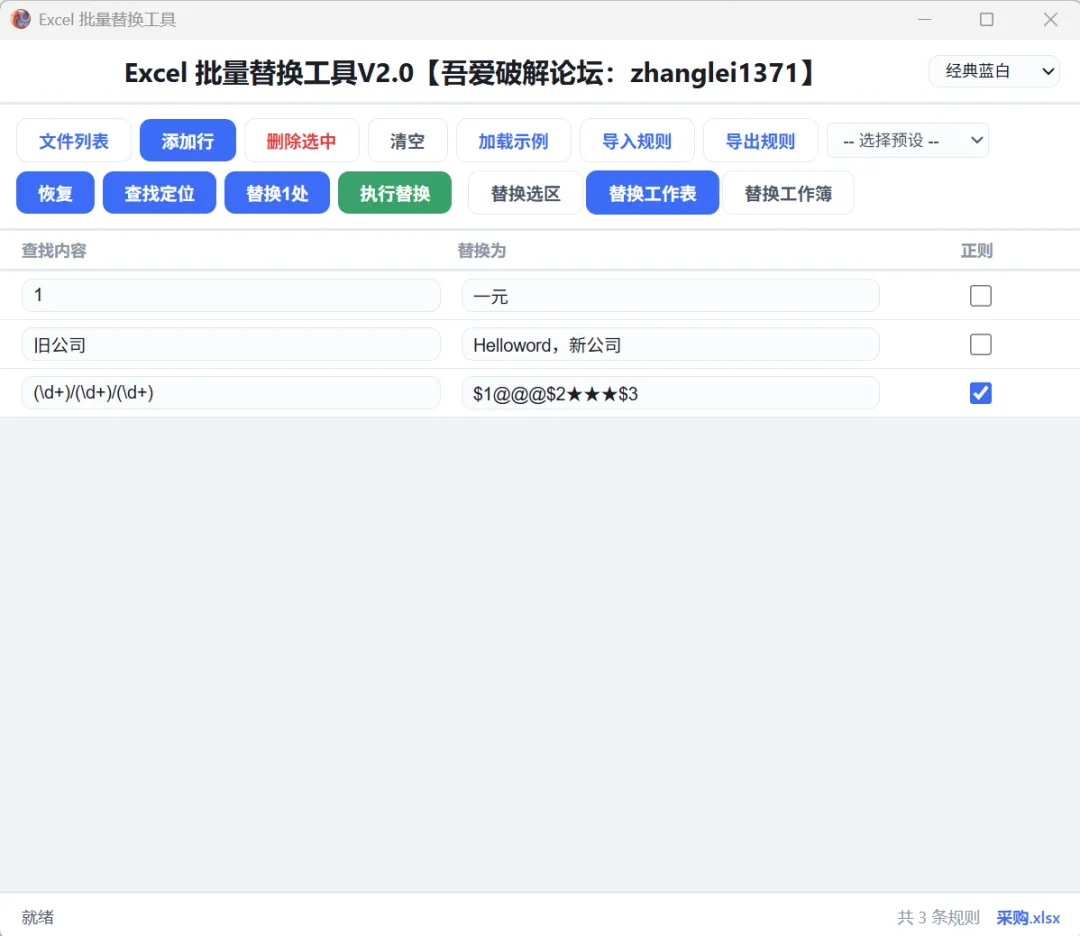Click 导出规则 to export rules
Image resolution: width=1080 pixels, height=936 pixels.
[760, 141]
